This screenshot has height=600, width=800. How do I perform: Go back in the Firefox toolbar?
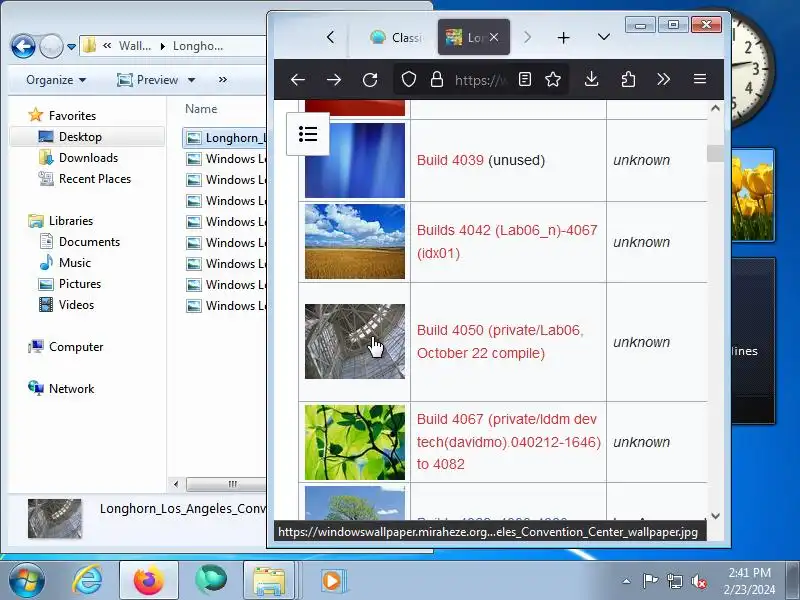pos(298,80)
